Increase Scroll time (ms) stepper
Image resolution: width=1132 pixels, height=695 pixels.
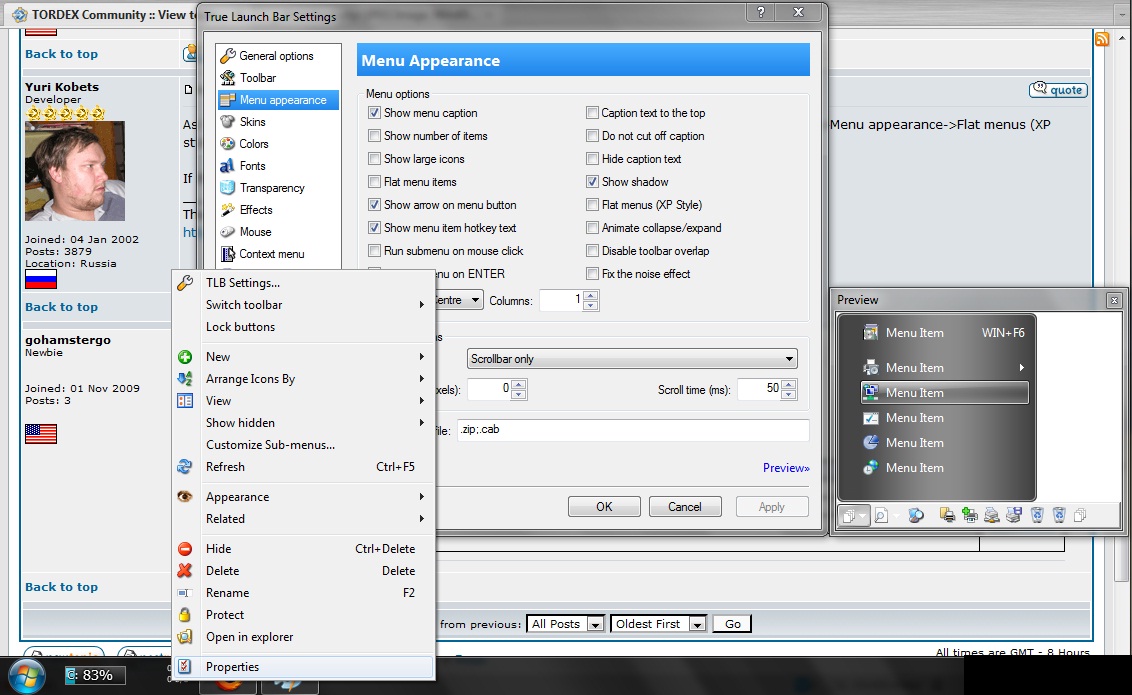point(789,385)
